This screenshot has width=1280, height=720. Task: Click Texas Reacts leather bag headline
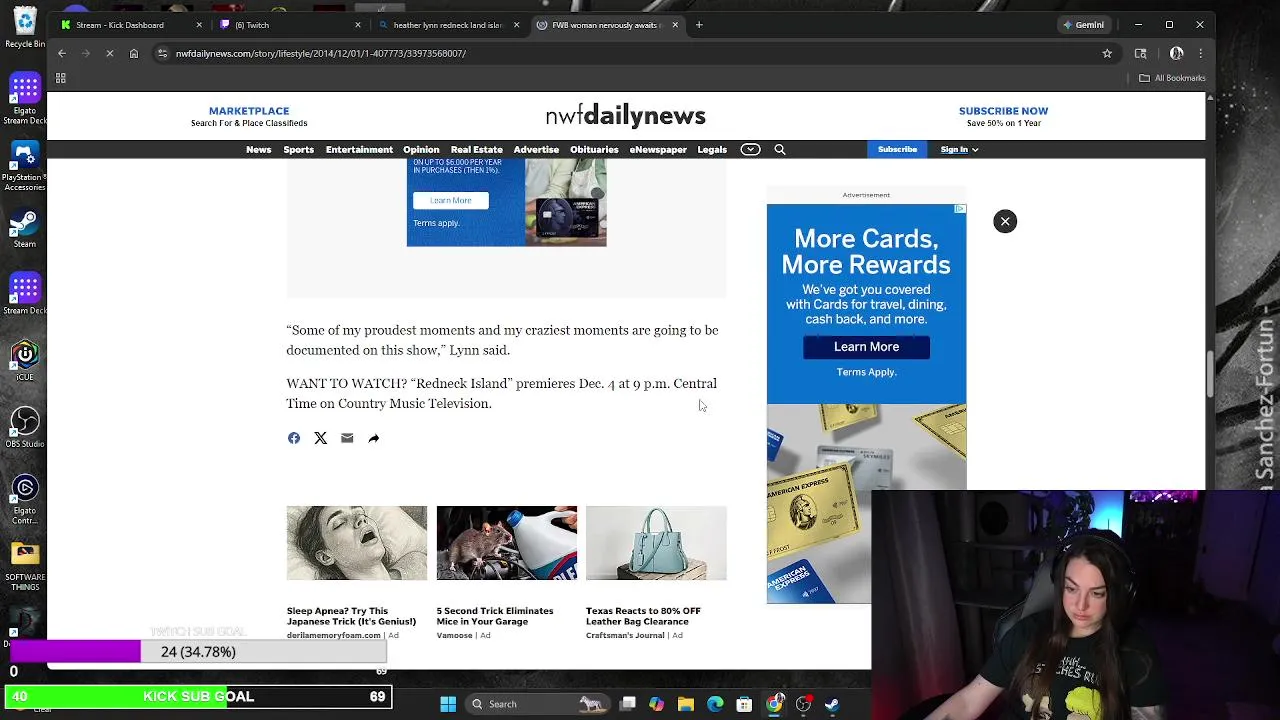pyautogui.click(x=643, y=616)
